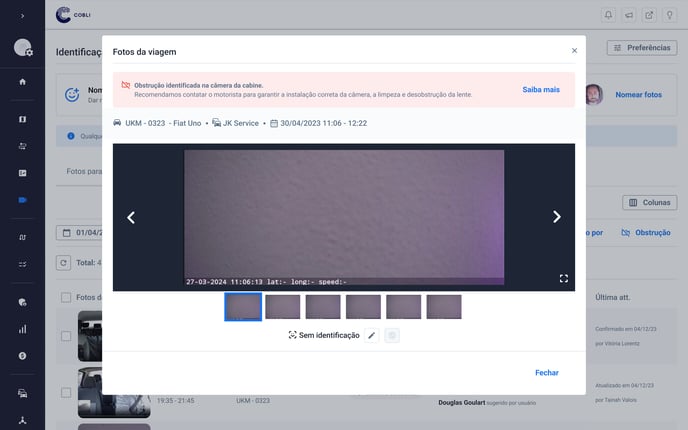The width and height of the screenshot is (688, 430).
Task: Click the 'UKM - 0323 - Fiat Uno' vehicle text
Action: point(163,123)
